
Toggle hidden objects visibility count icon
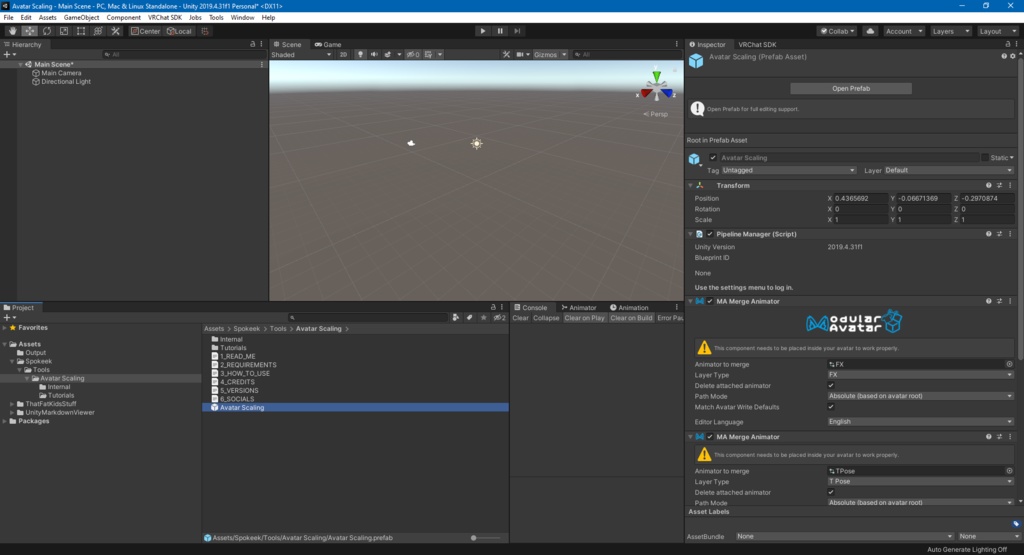point(413,54)
